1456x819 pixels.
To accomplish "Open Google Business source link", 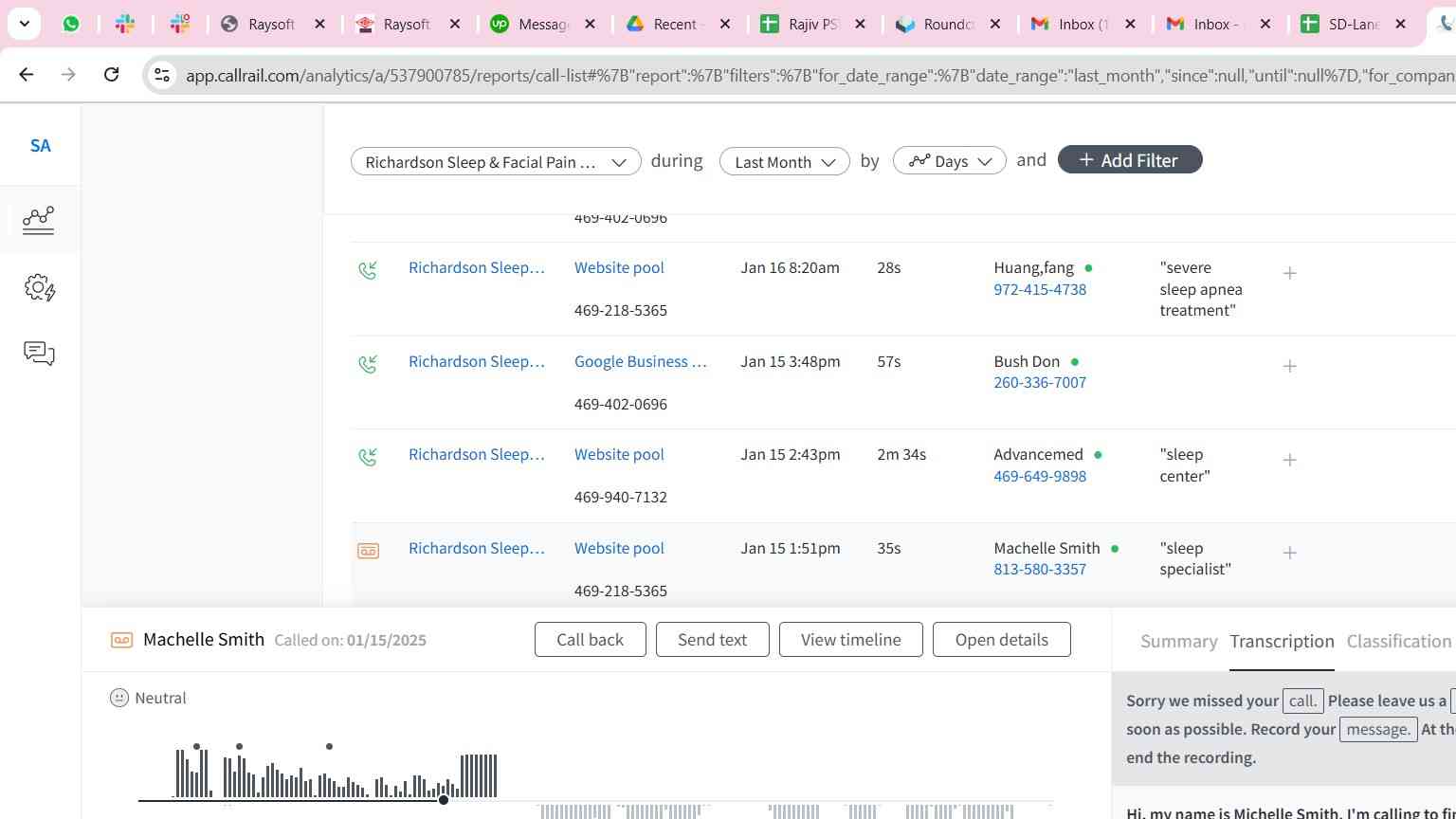I will pyautogui.click(x=641, y=361).
